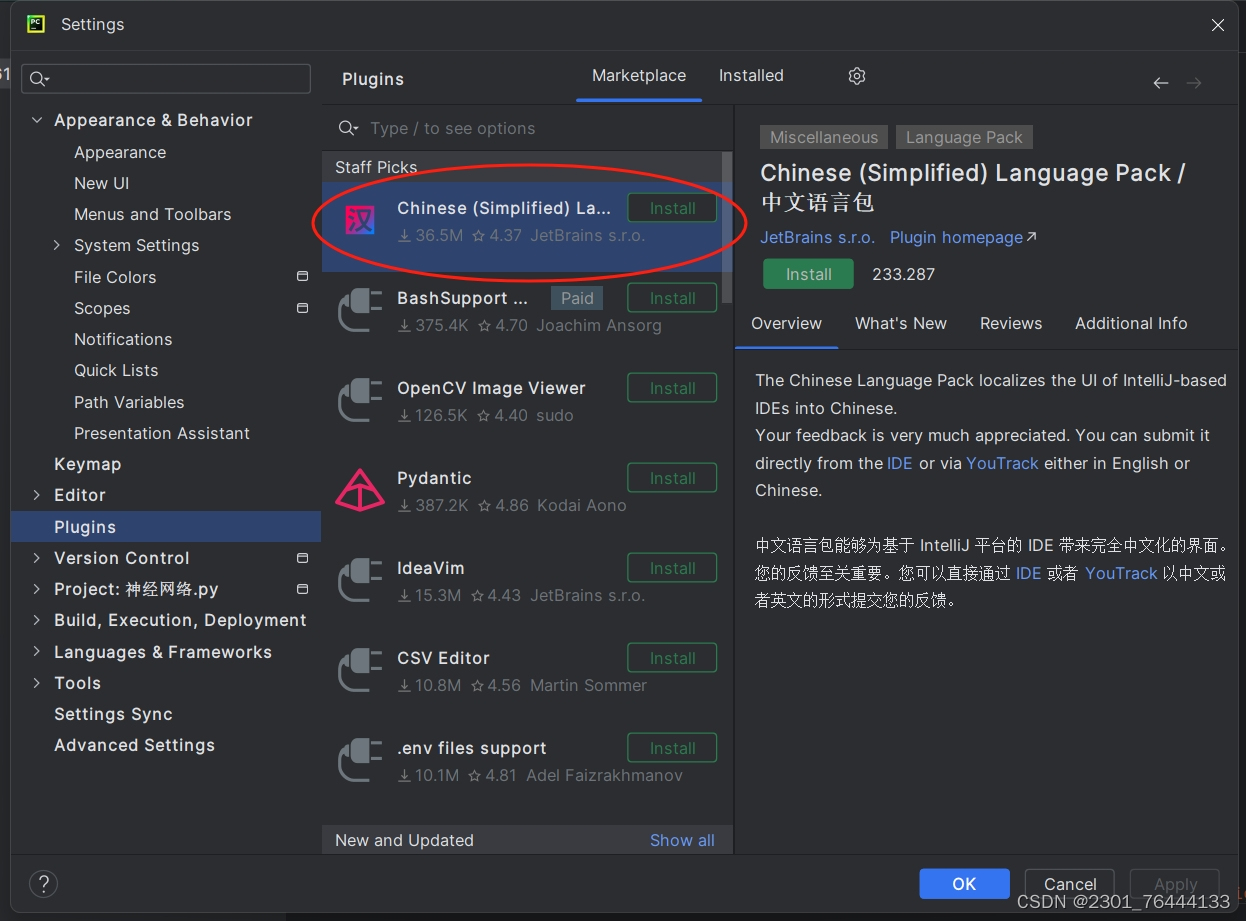Install the BashSupport plugin
The image size is (1246, 921).
672,298
